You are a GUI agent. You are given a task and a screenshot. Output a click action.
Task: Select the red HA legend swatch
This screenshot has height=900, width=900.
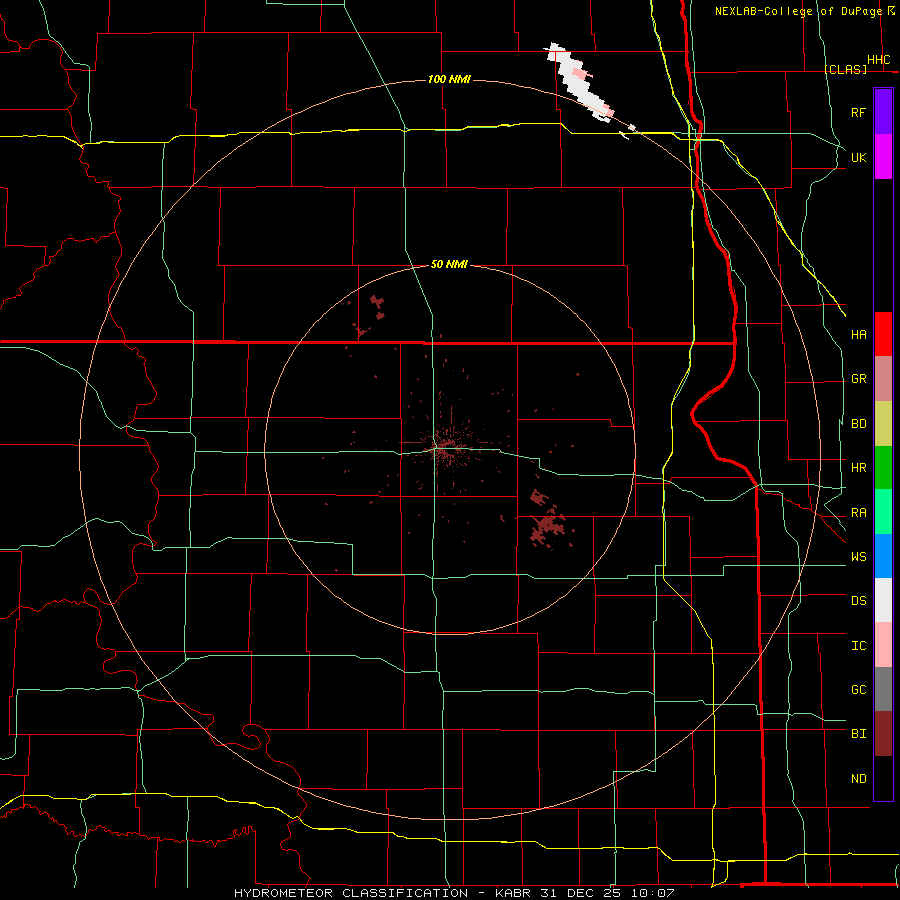[883, 334]
